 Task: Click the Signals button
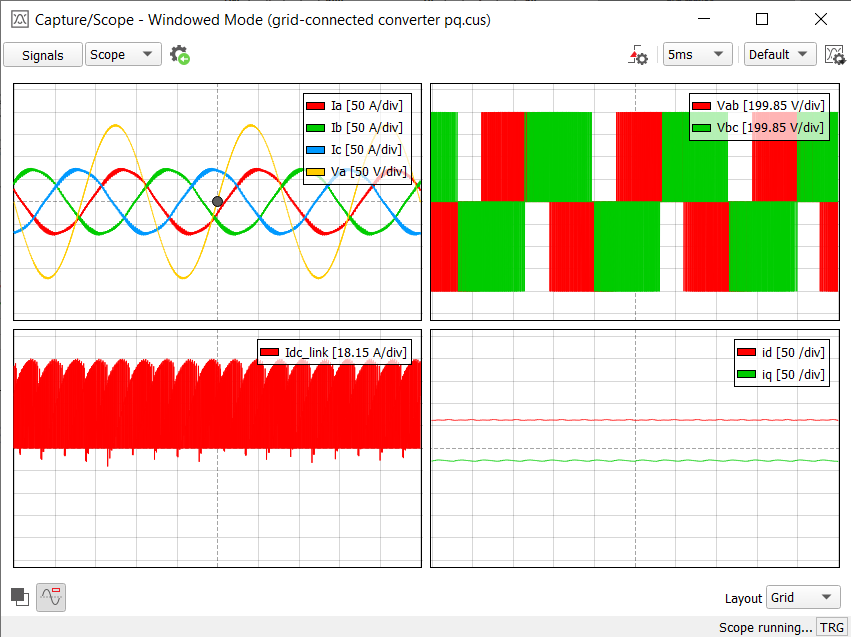pyautogui.click(x=43, y=55)
